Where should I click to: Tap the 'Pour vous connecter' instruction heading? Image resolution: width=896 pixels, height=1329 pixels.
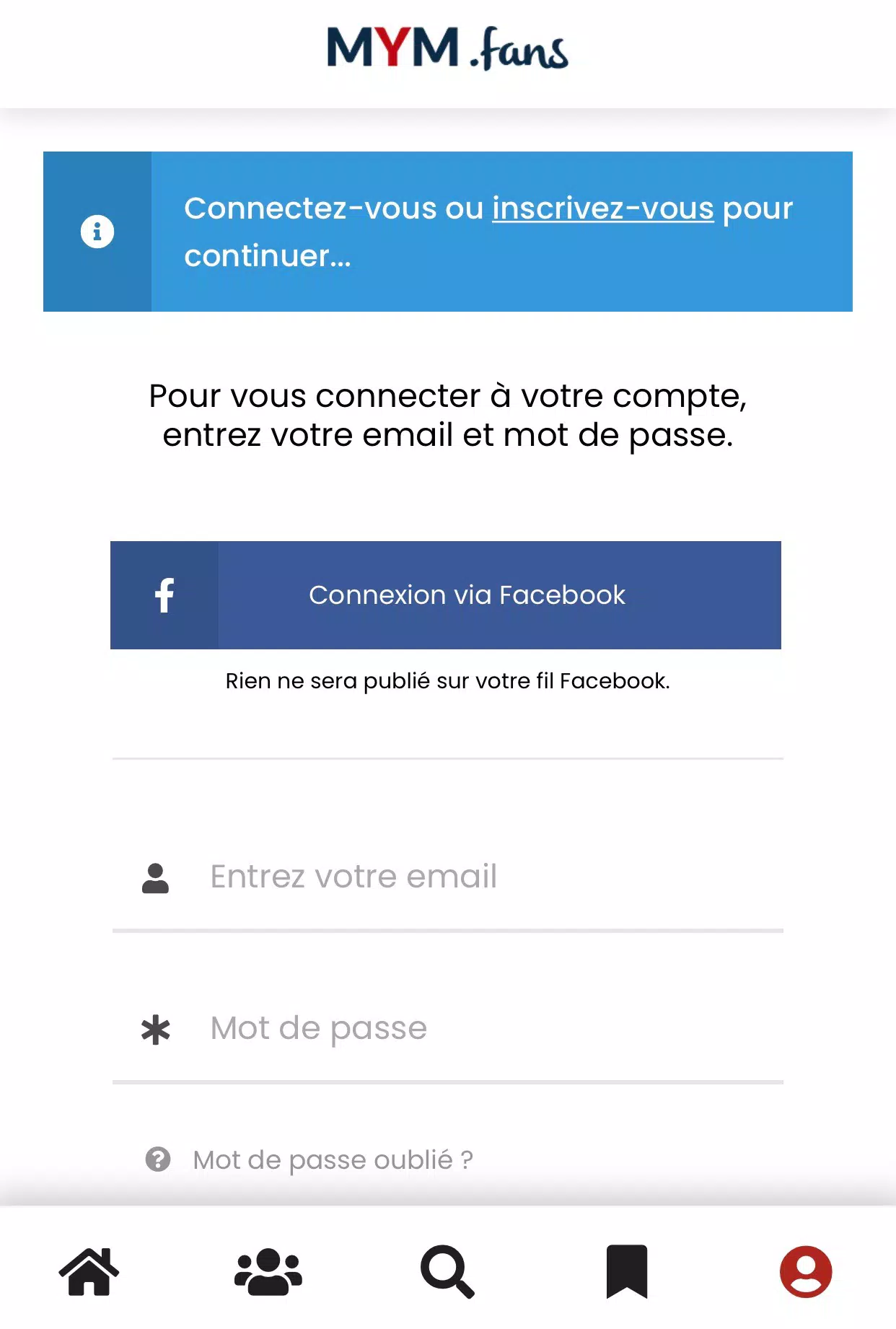pyautogui.click(x=447, y=416)
